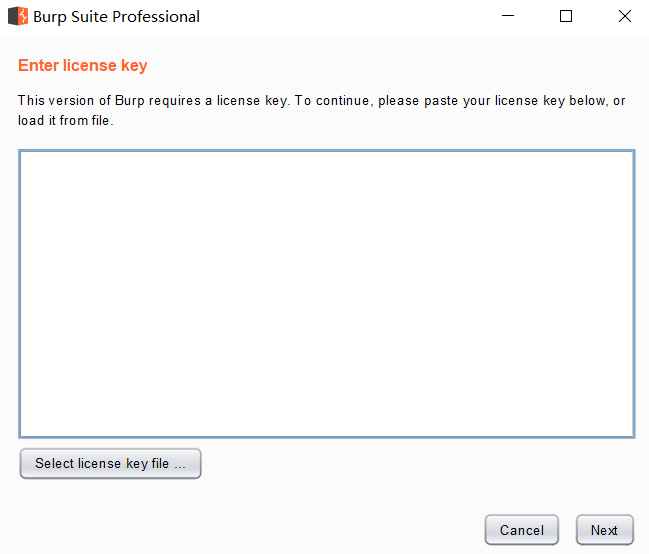Click Next to continue
Screen dimensions: 649x554
(604, 530)
